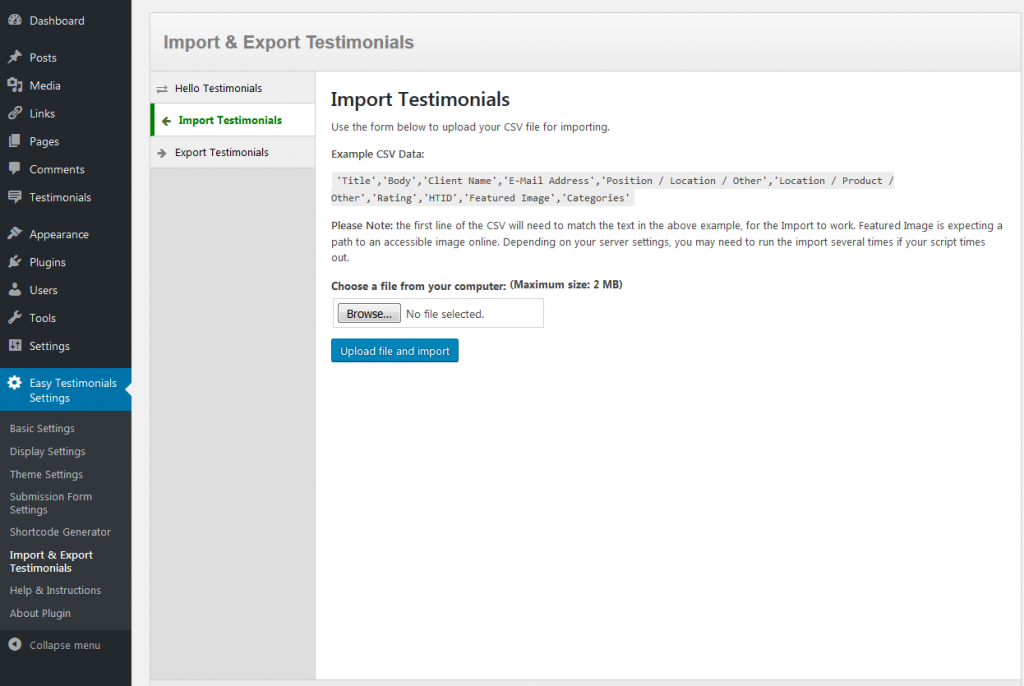Click the Plugins plug icon
The image size is (1024, 686).
click(x=15, y=262)
